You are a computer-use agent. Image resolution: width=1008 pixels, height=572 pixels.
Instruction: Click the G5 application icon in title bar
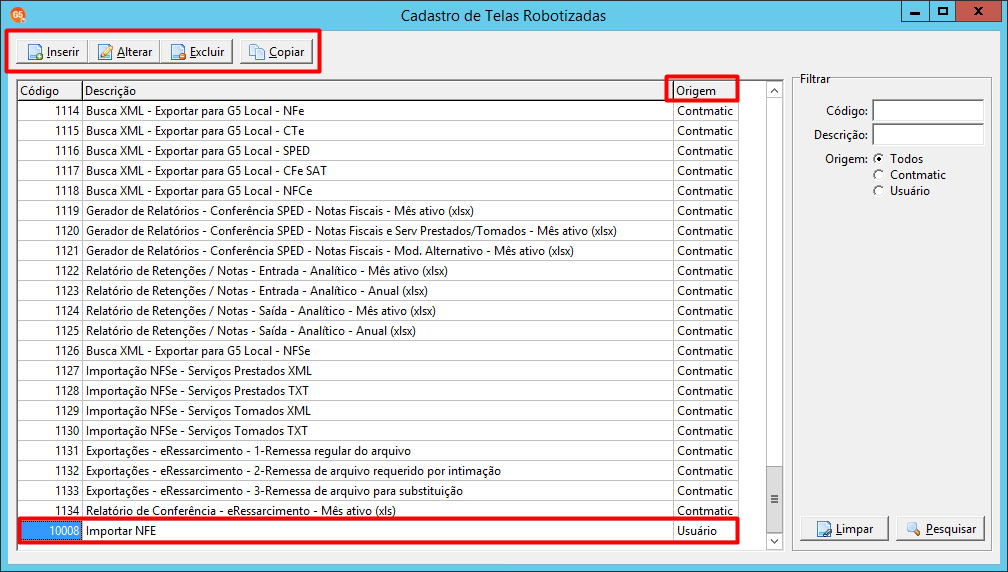18,15
